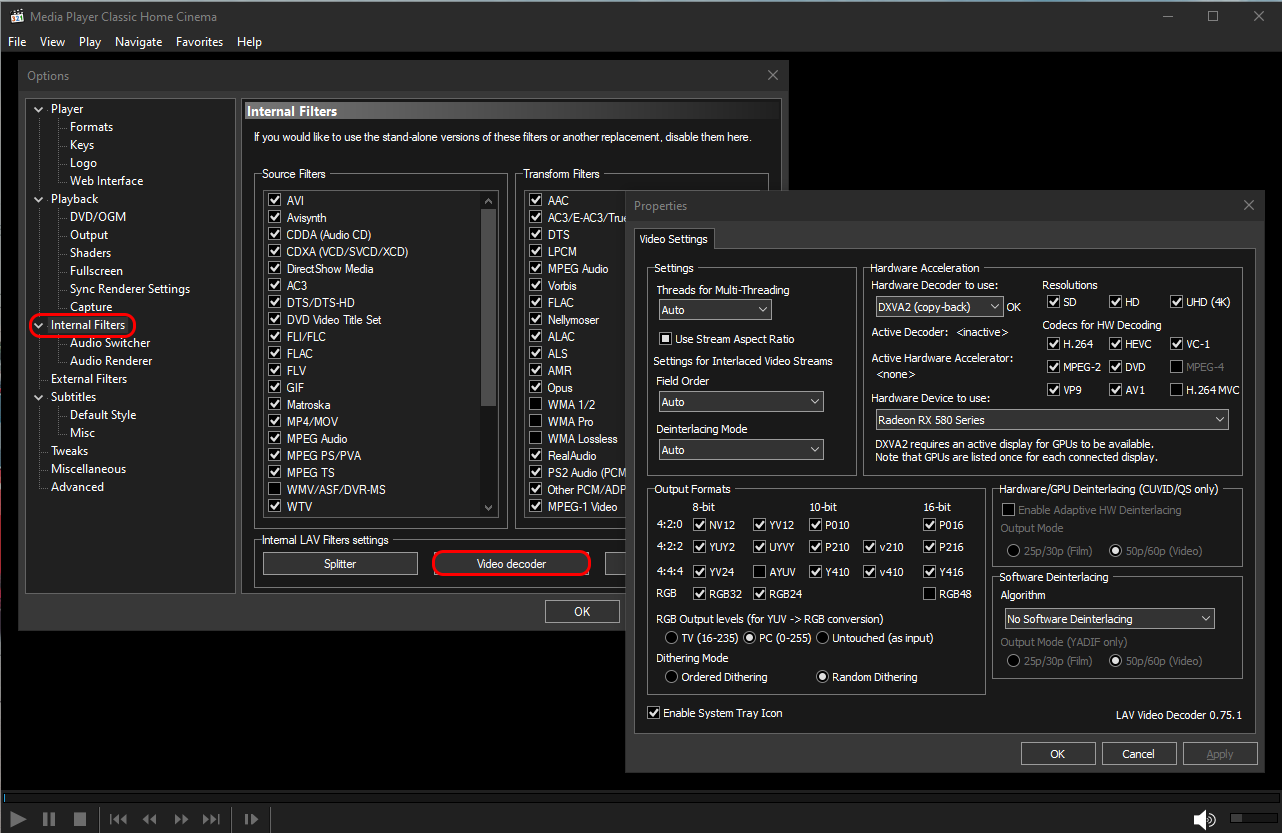Click the fast-forward (increase speed) icon
1282x833 pixels.
pyautogui.click(x=181, y=819)
